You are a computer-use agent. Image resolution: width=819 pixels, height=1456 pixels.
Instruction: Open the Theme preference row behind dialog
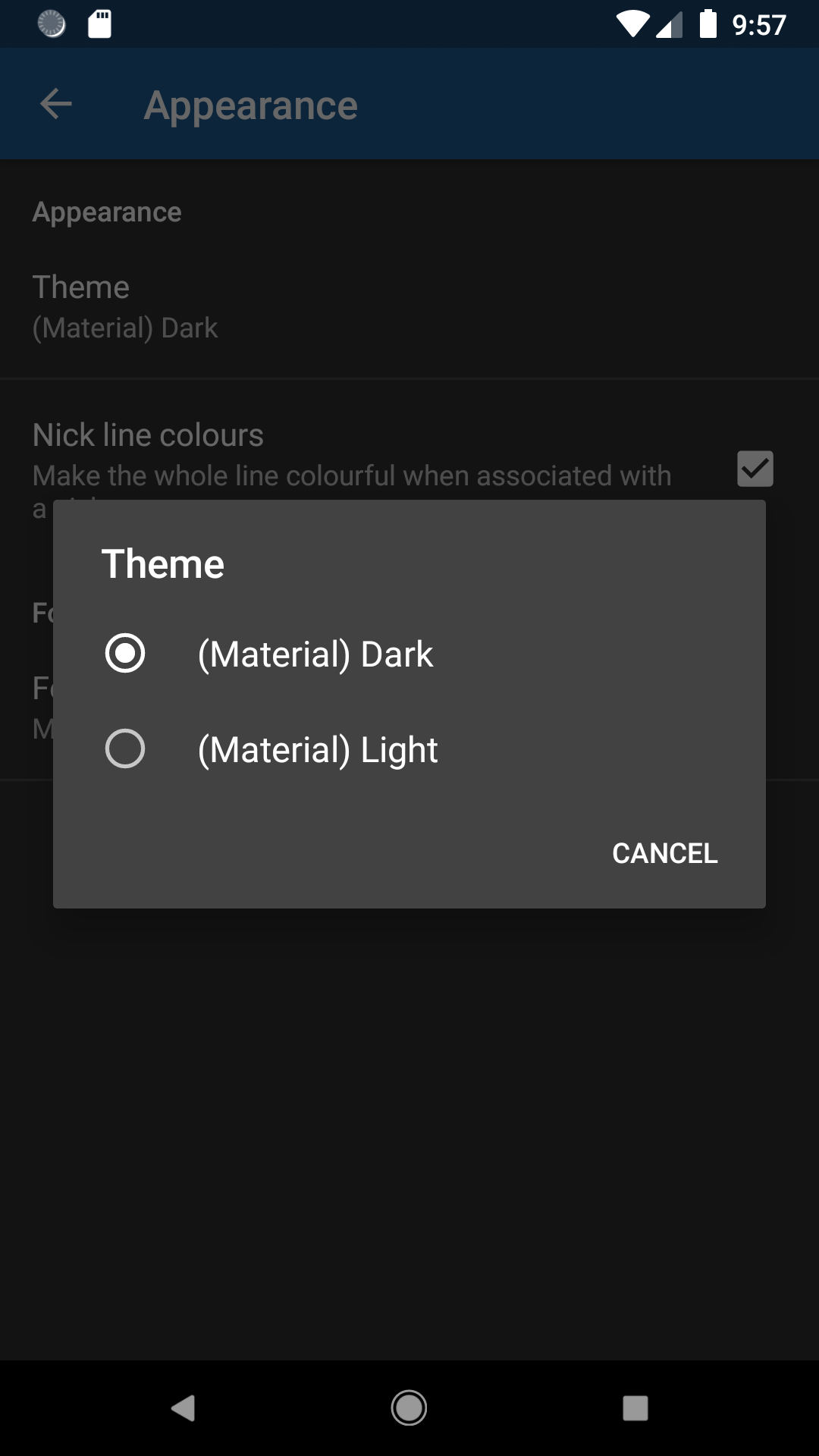[125, 307]
